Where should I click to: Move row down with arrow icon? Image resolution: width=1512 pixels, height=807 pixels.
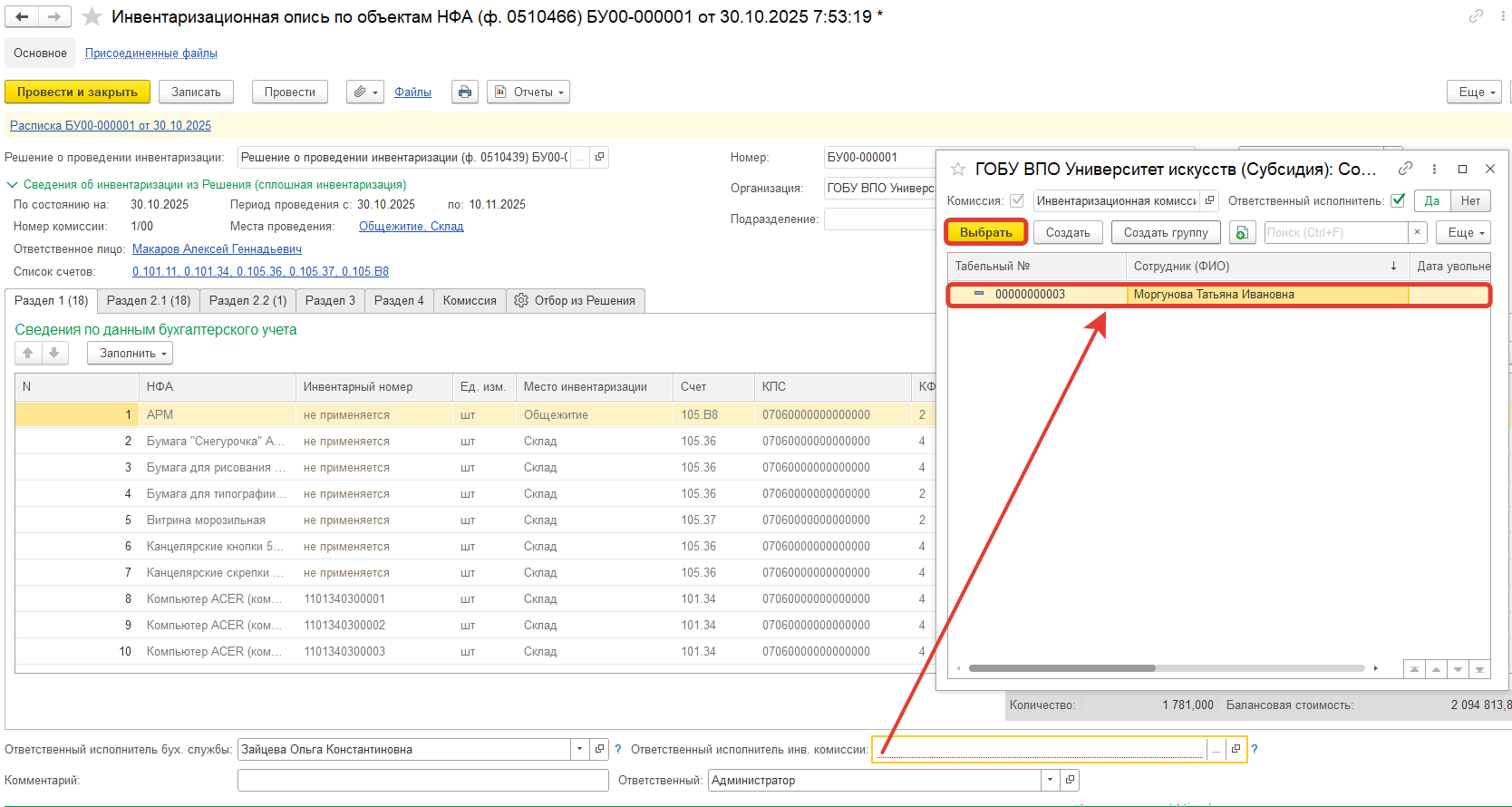[54, 353]
